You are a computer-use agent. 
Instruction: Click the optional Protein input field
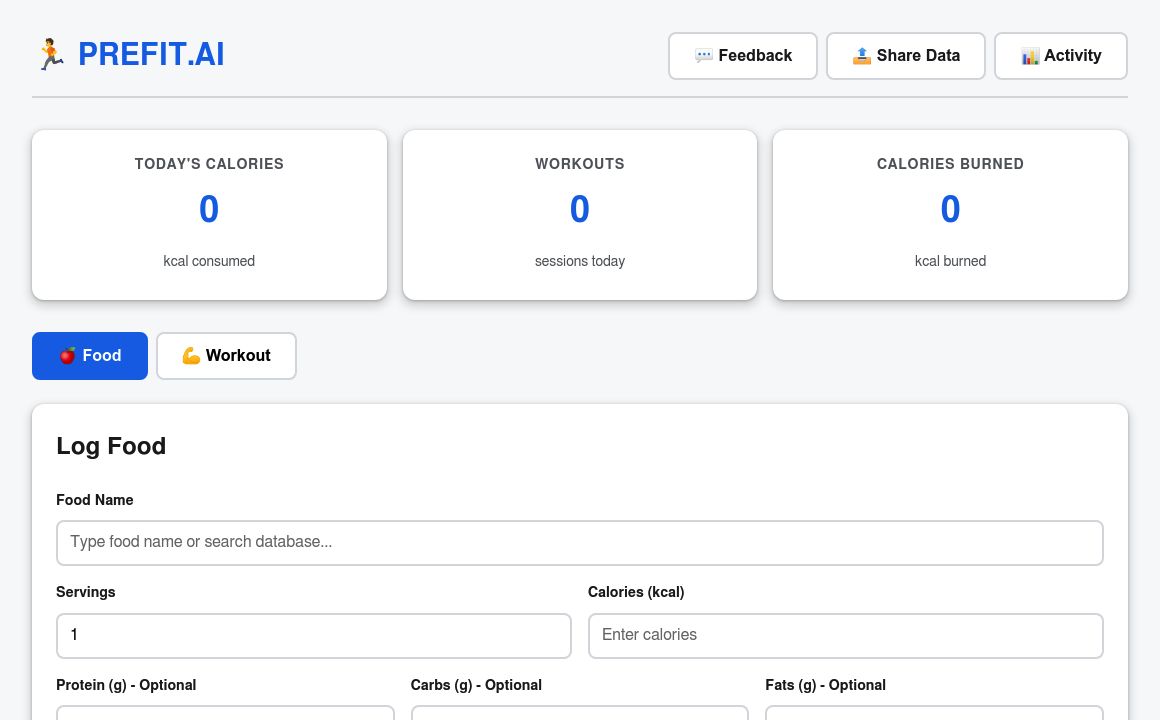coord(225,715)
